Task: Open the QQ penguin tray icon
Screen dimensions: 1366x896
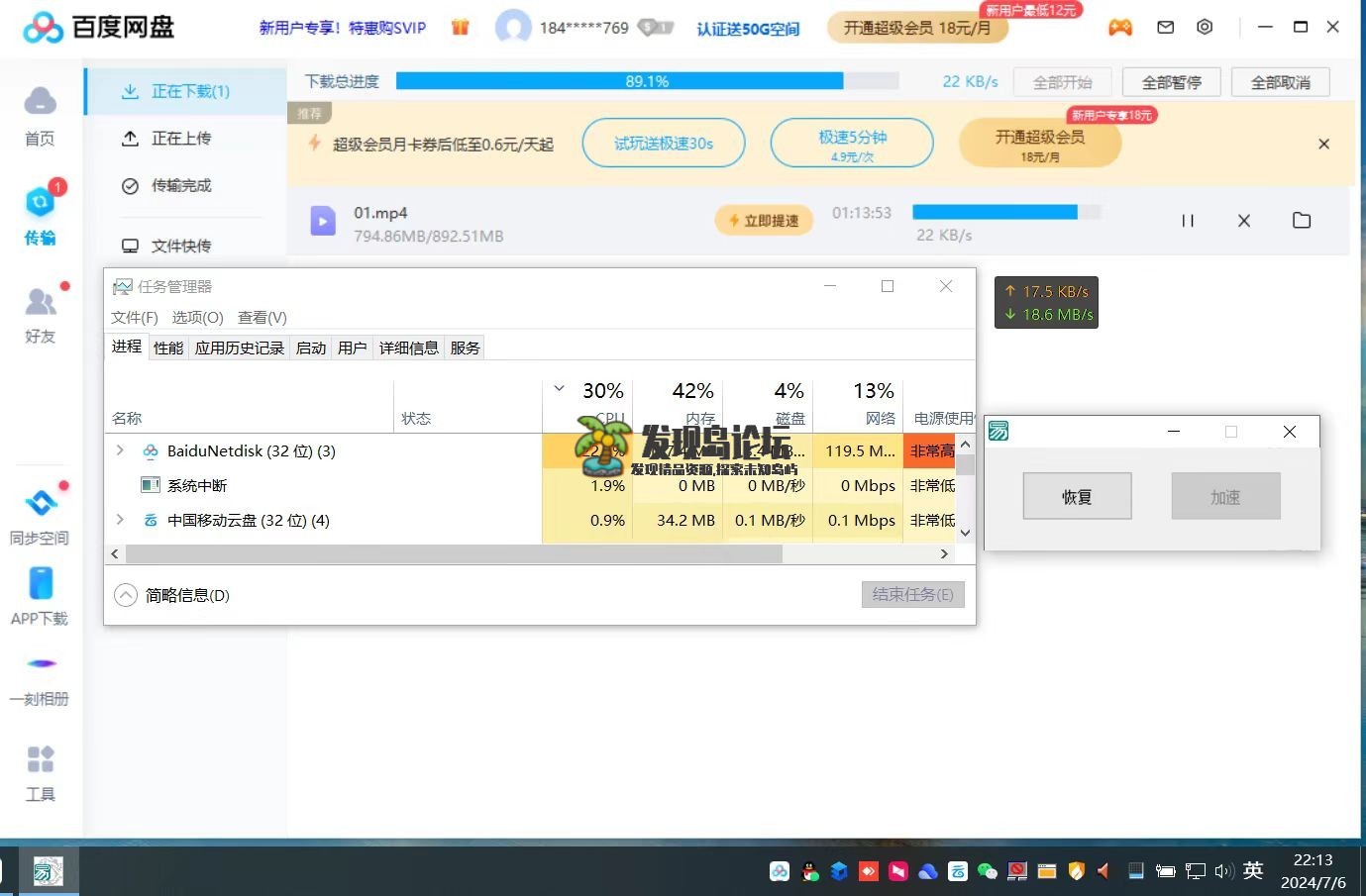Action: (810, 871)
